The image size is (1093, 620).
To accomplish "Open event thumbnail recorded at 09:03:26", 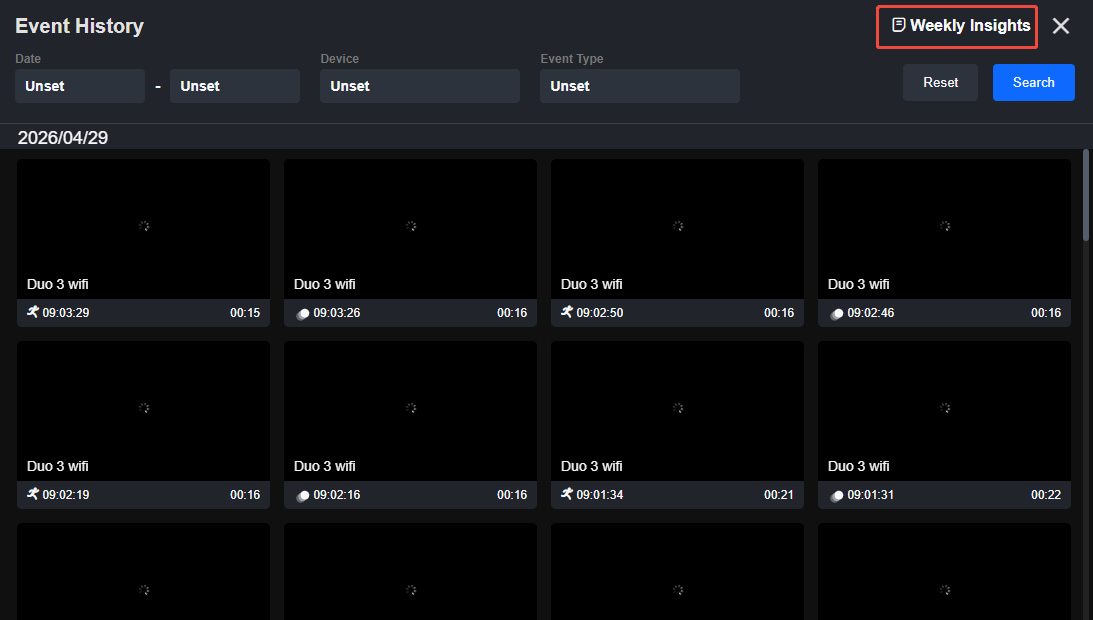I will [411, 229].
